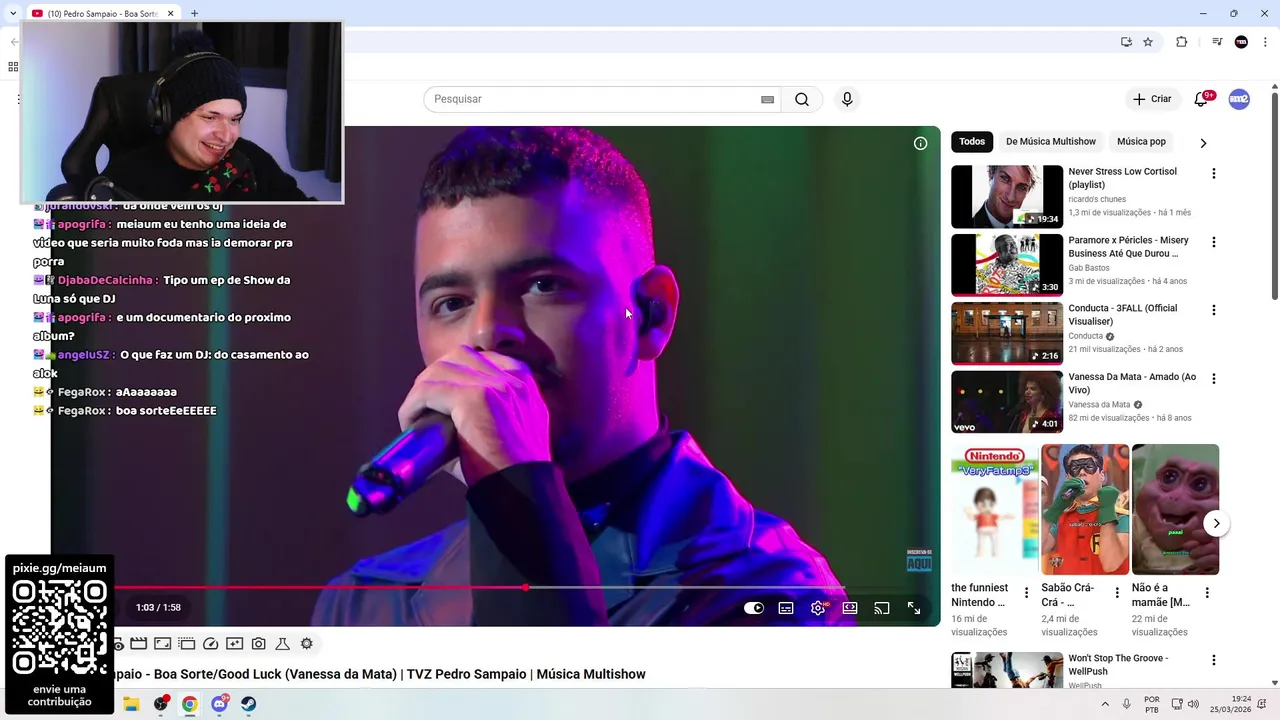
Task: Show next shorts with carousel arrow
Action: click(x=1216, y=523)
